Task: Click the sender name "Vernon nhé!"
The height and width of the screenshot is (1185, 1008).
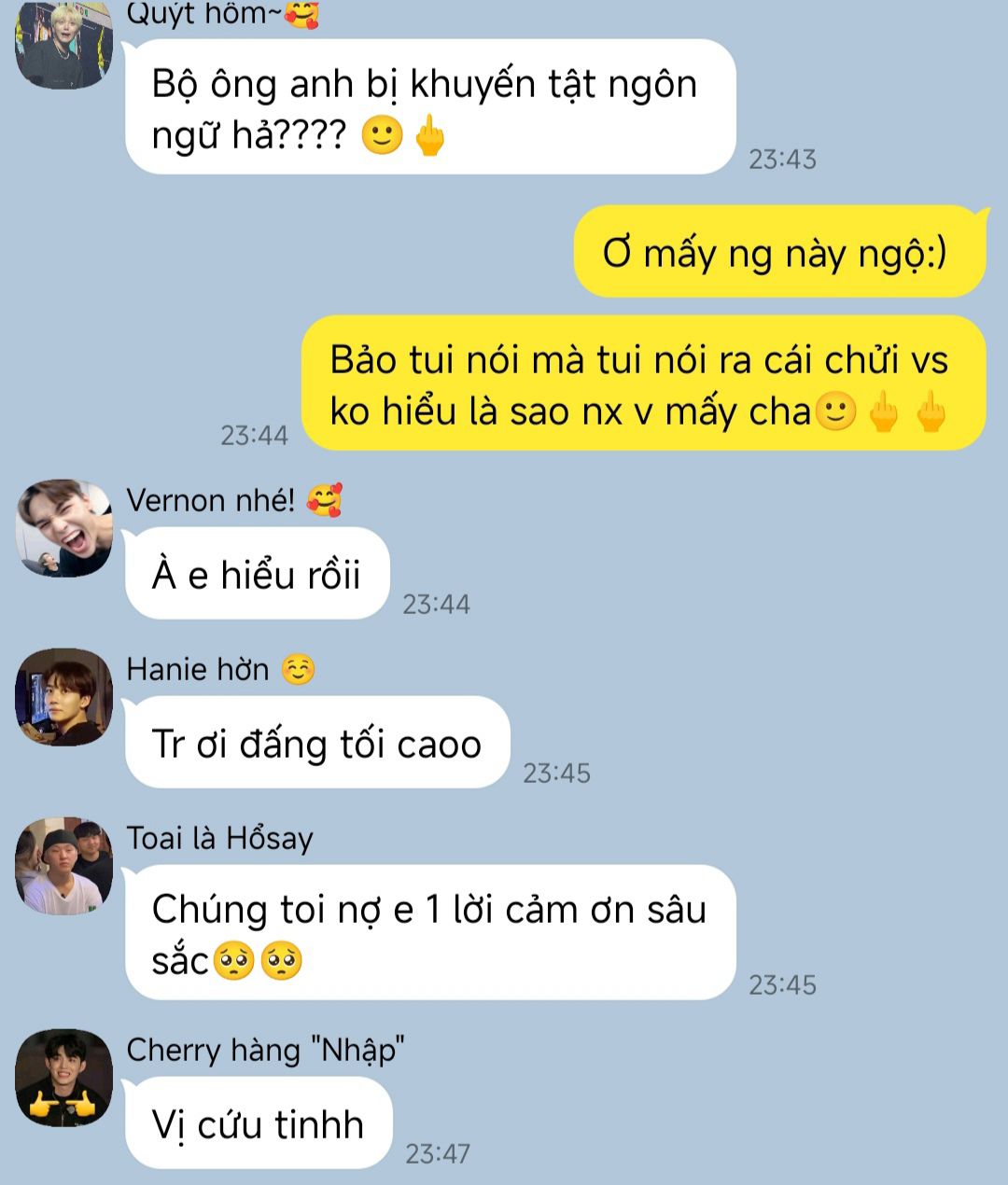Action: click(x=211, y=501)
